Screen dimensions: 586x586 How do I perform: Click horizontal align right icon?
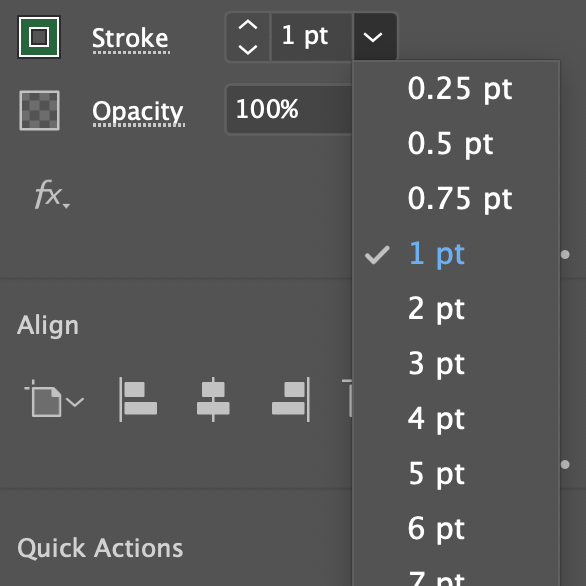point(291,400)
